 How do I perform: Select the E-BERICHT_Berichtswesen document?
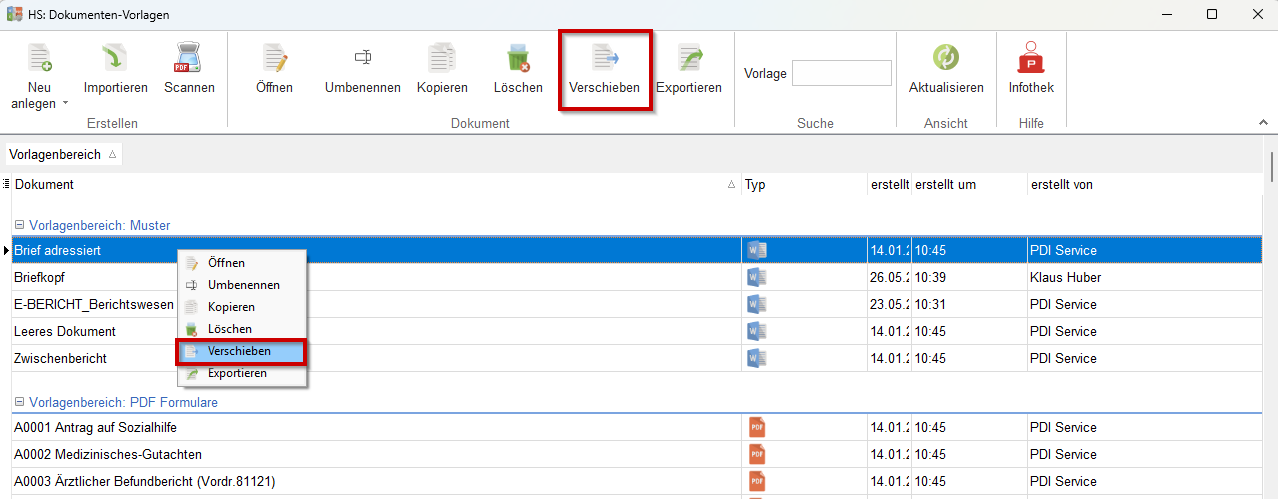click(639, 304)
